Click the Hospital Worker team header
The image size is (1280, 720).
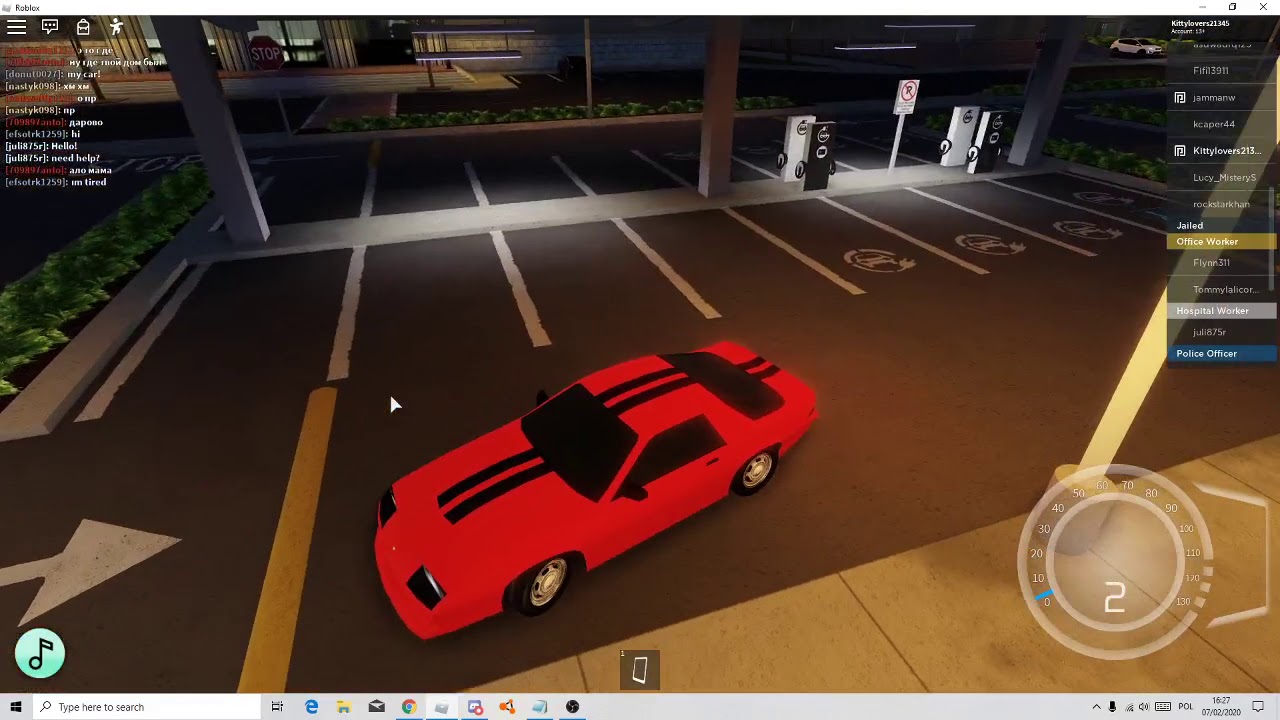tap(1220, 311)
